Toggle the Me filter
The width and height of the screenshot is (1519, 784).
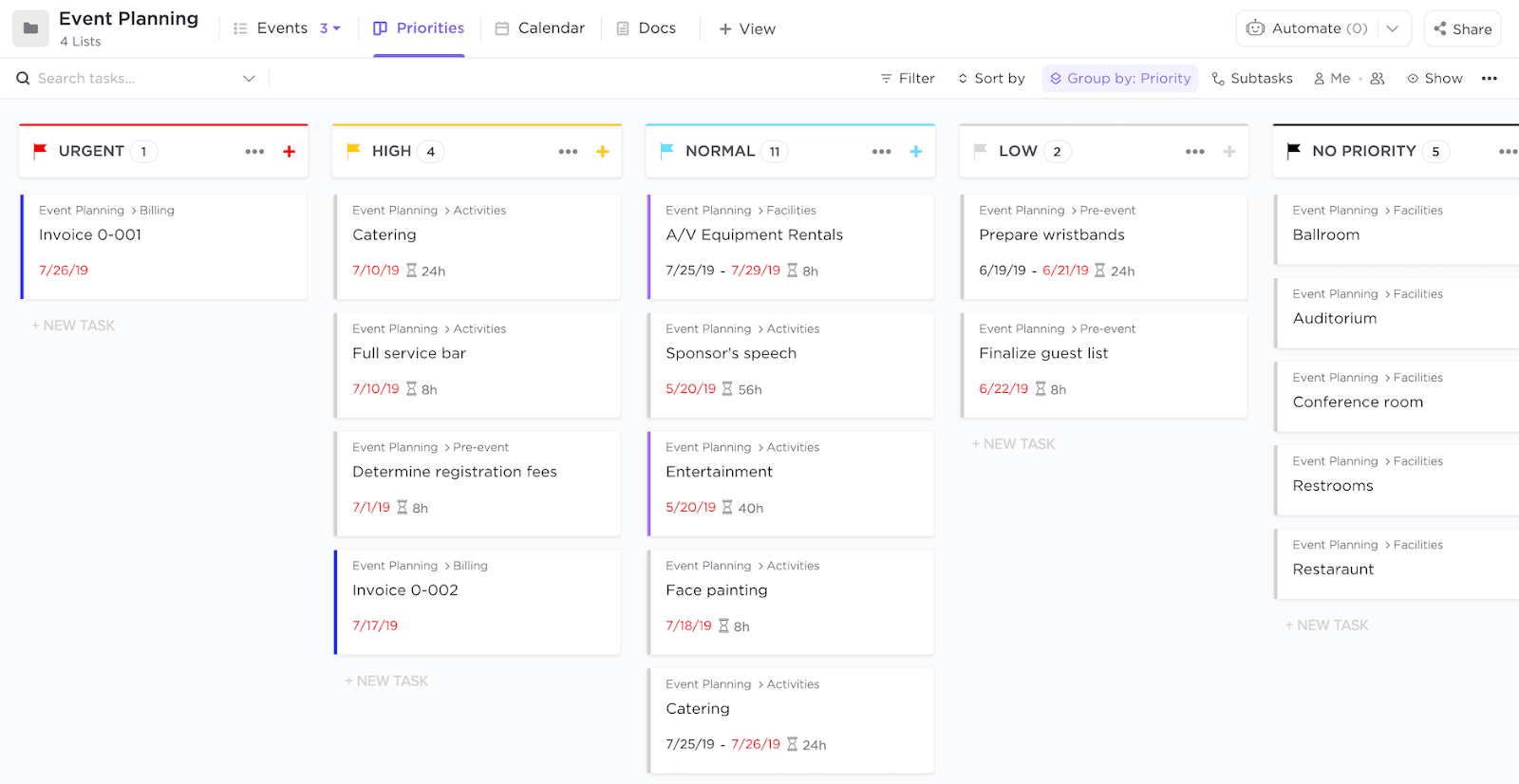(x=1332, y=79)
